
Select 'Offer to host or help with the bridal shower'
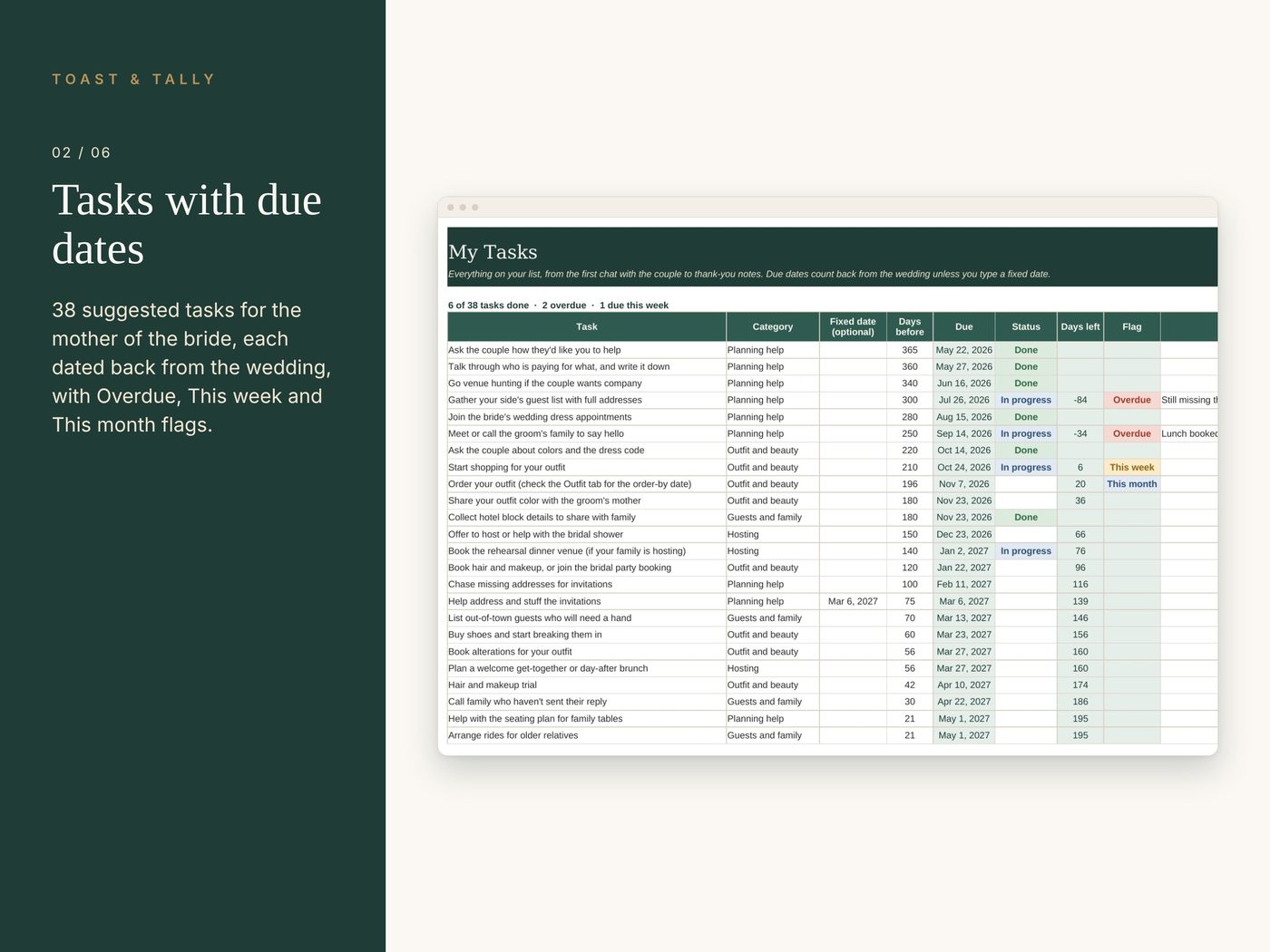[587, 535]
